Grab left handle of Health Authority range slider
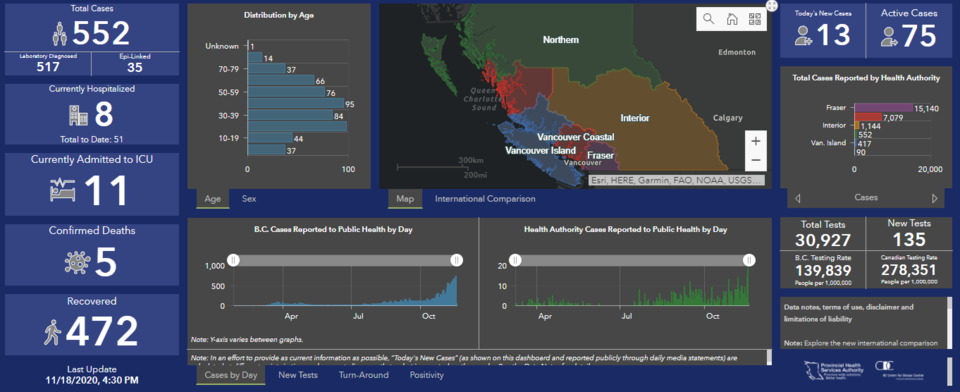 coord(516,260)
